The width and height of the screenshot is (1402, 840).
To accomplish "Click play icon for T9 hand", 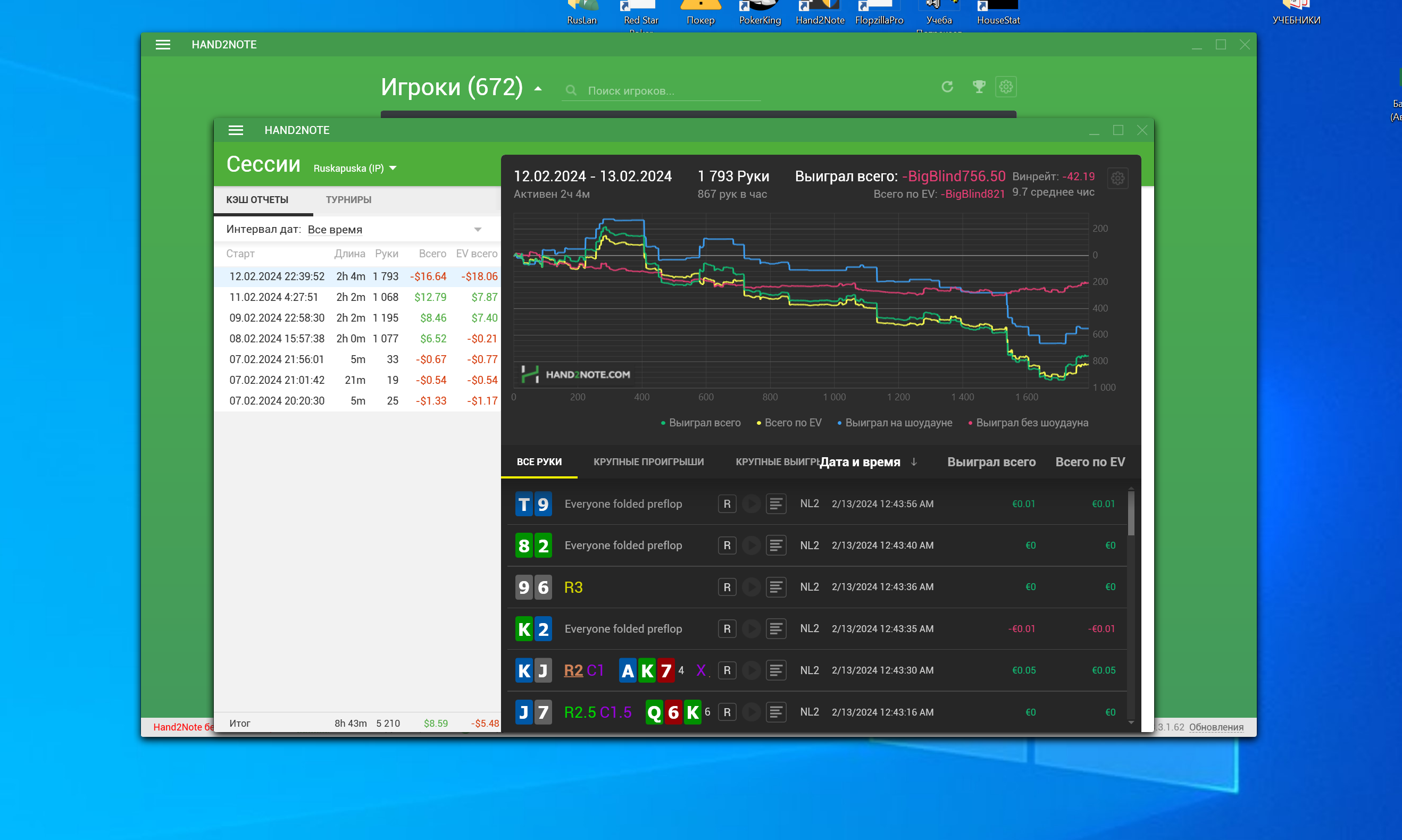I will click(752, 504).
